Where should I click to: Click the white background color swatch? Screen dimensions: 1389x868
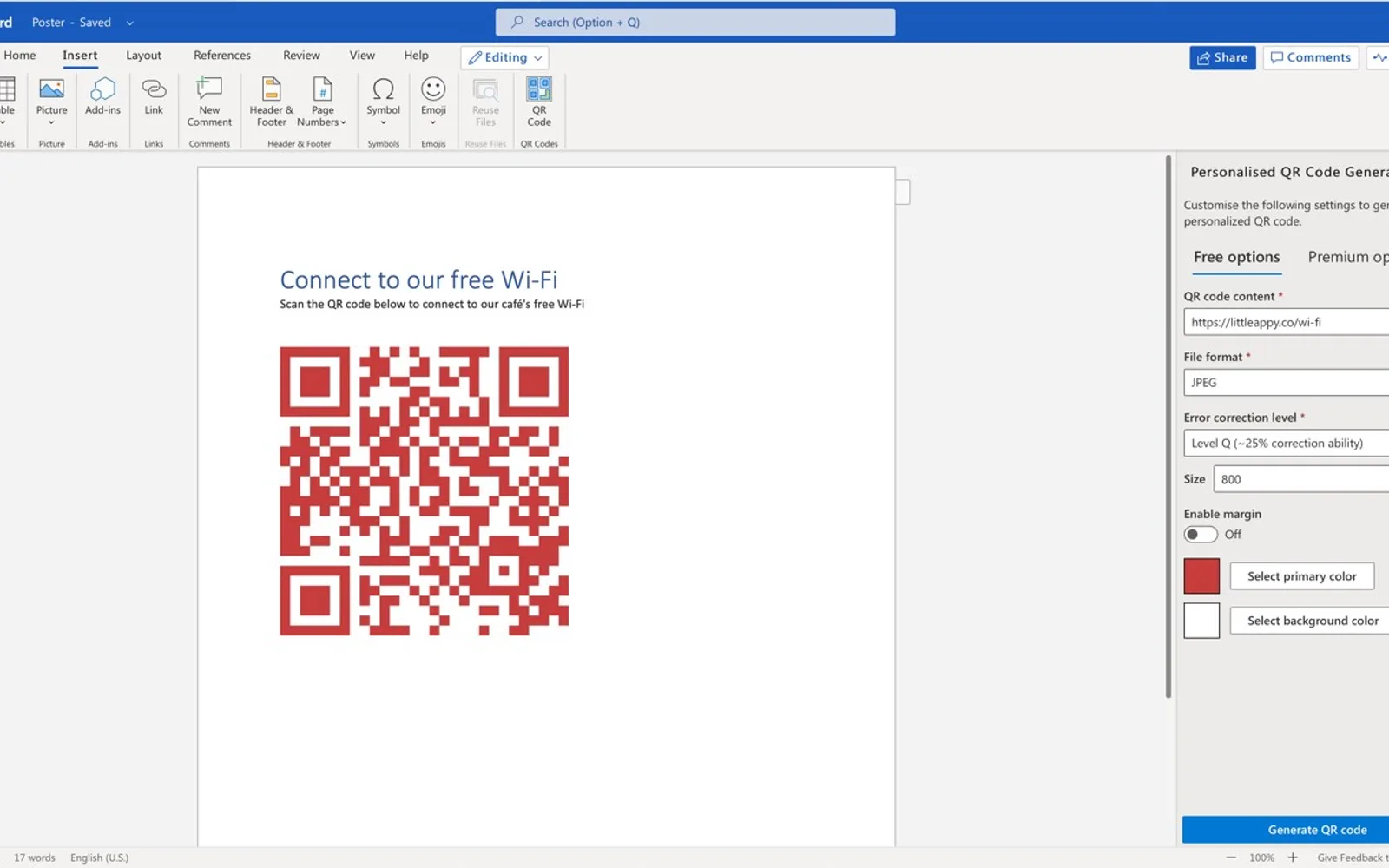(x=1201, y=621)
